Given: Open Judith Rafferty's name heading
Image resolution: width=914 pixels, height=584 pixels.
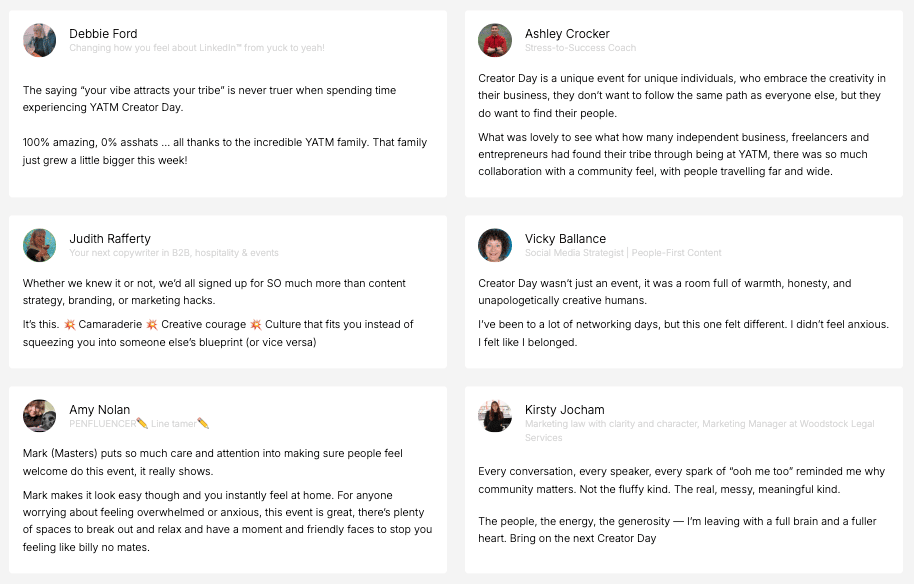Looking at the screenshot, I should tap(110, 238).
